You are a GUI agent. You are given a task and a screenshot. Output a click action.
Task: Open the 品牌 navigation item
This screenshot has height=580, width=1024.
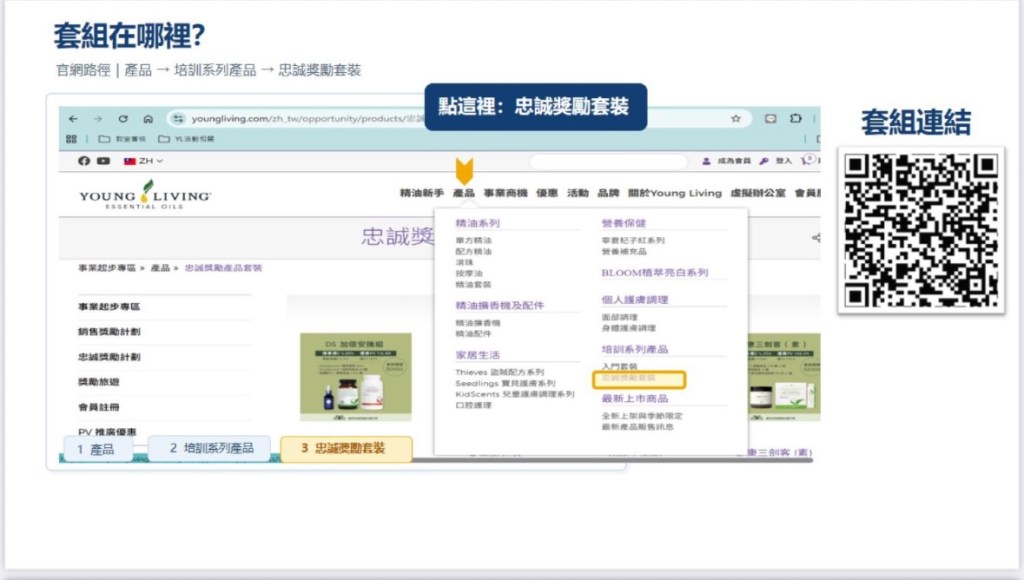tap(608, 193)
